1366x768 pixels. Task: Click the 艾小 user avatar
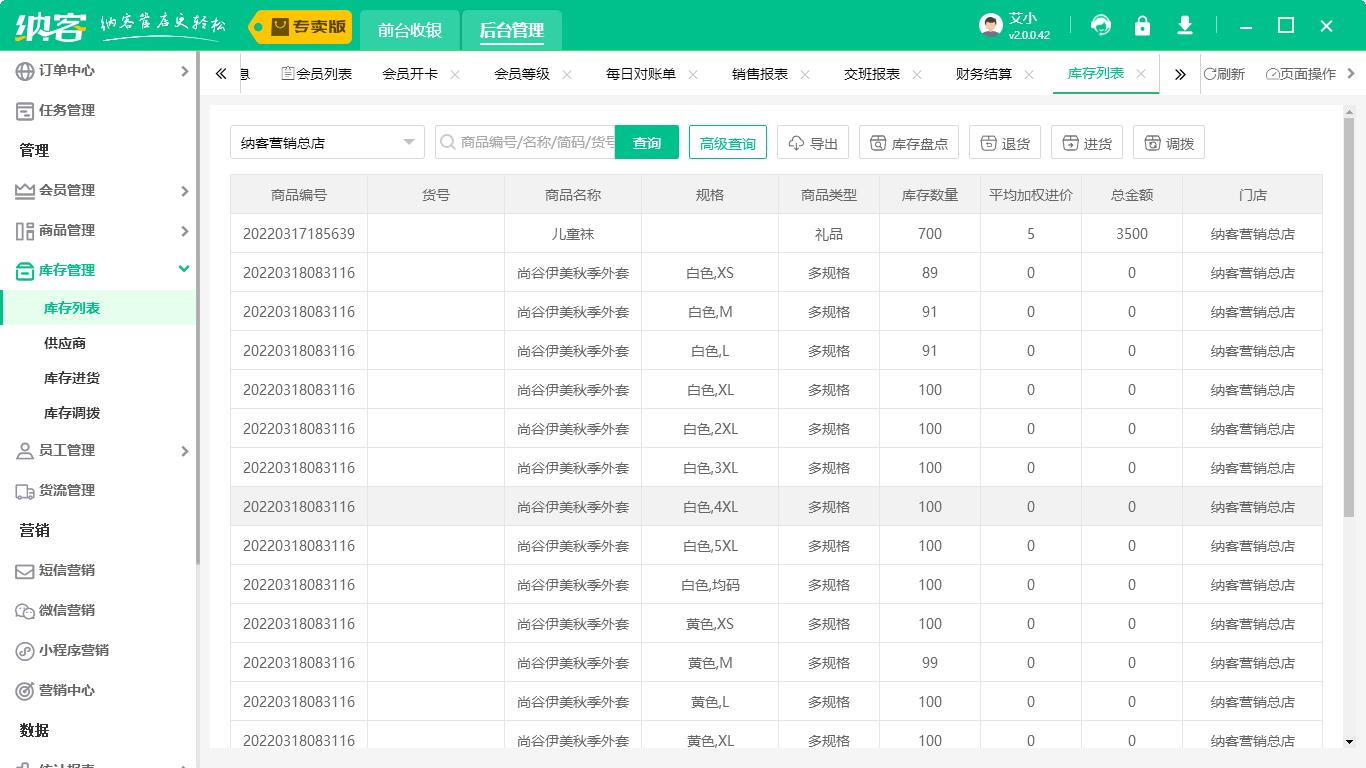990,24
